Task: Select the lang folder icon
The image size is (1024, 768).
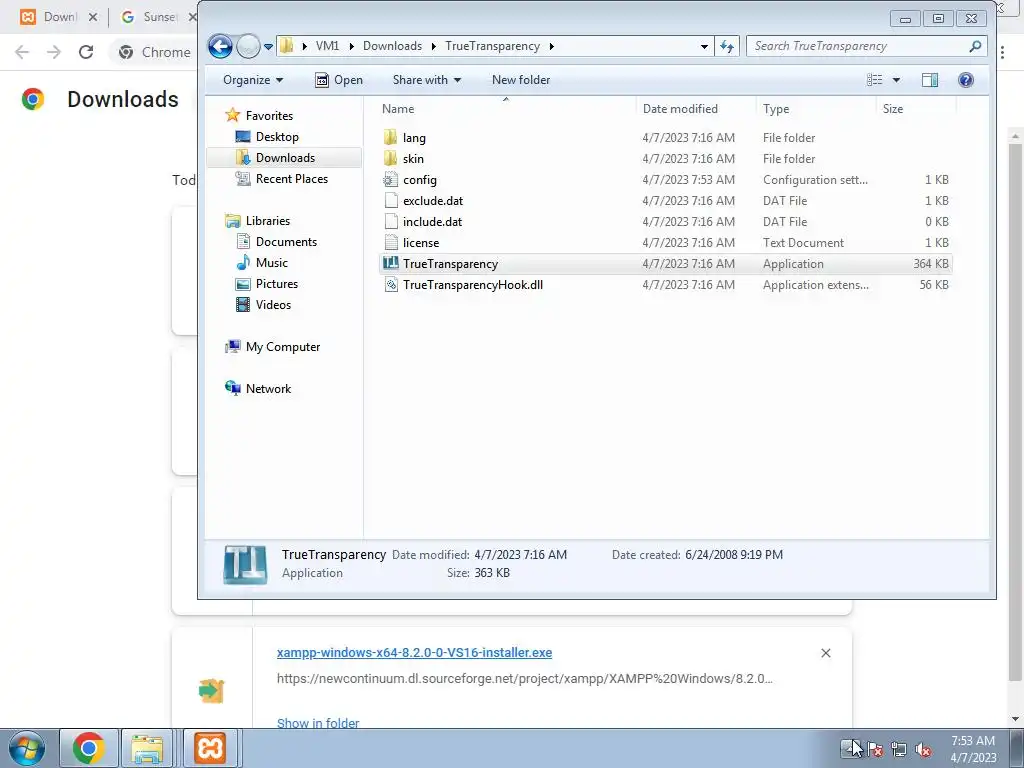Action: 391,138
